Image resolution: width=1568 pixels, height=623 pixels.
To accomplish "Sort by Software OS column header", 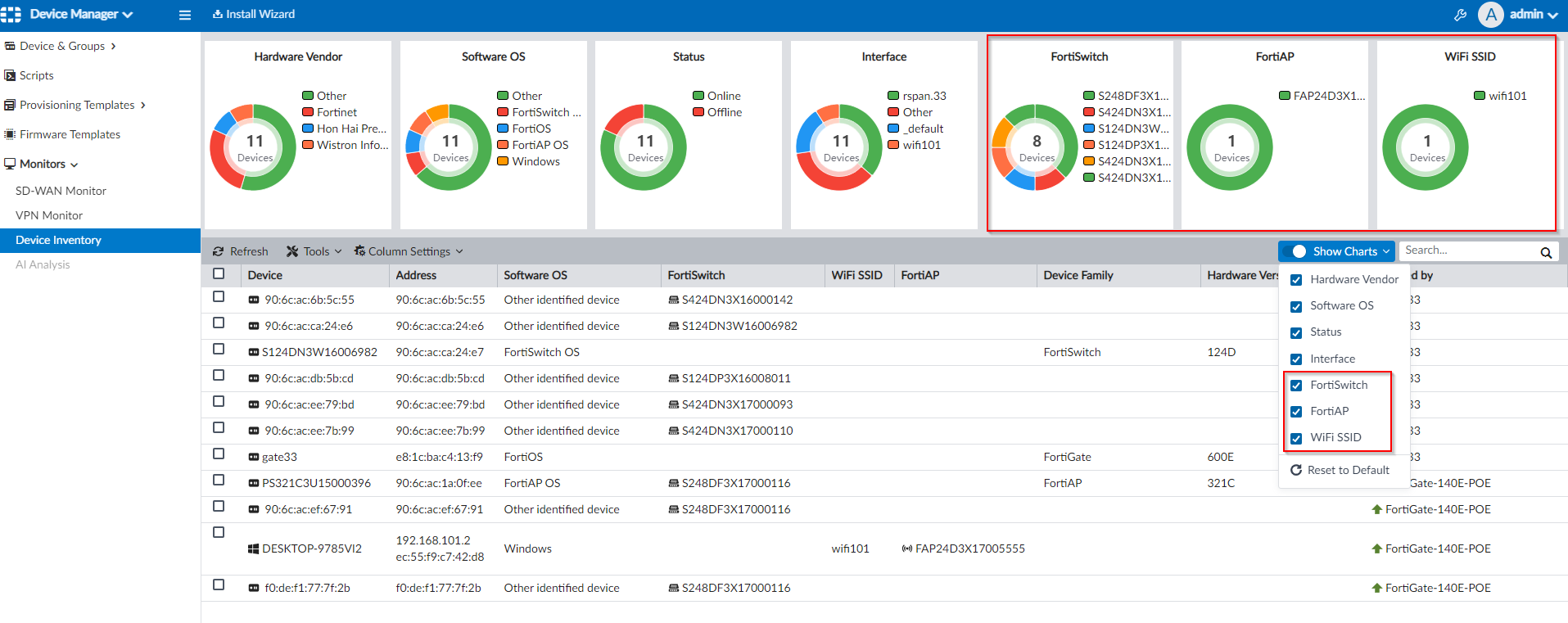I will 535,275.
